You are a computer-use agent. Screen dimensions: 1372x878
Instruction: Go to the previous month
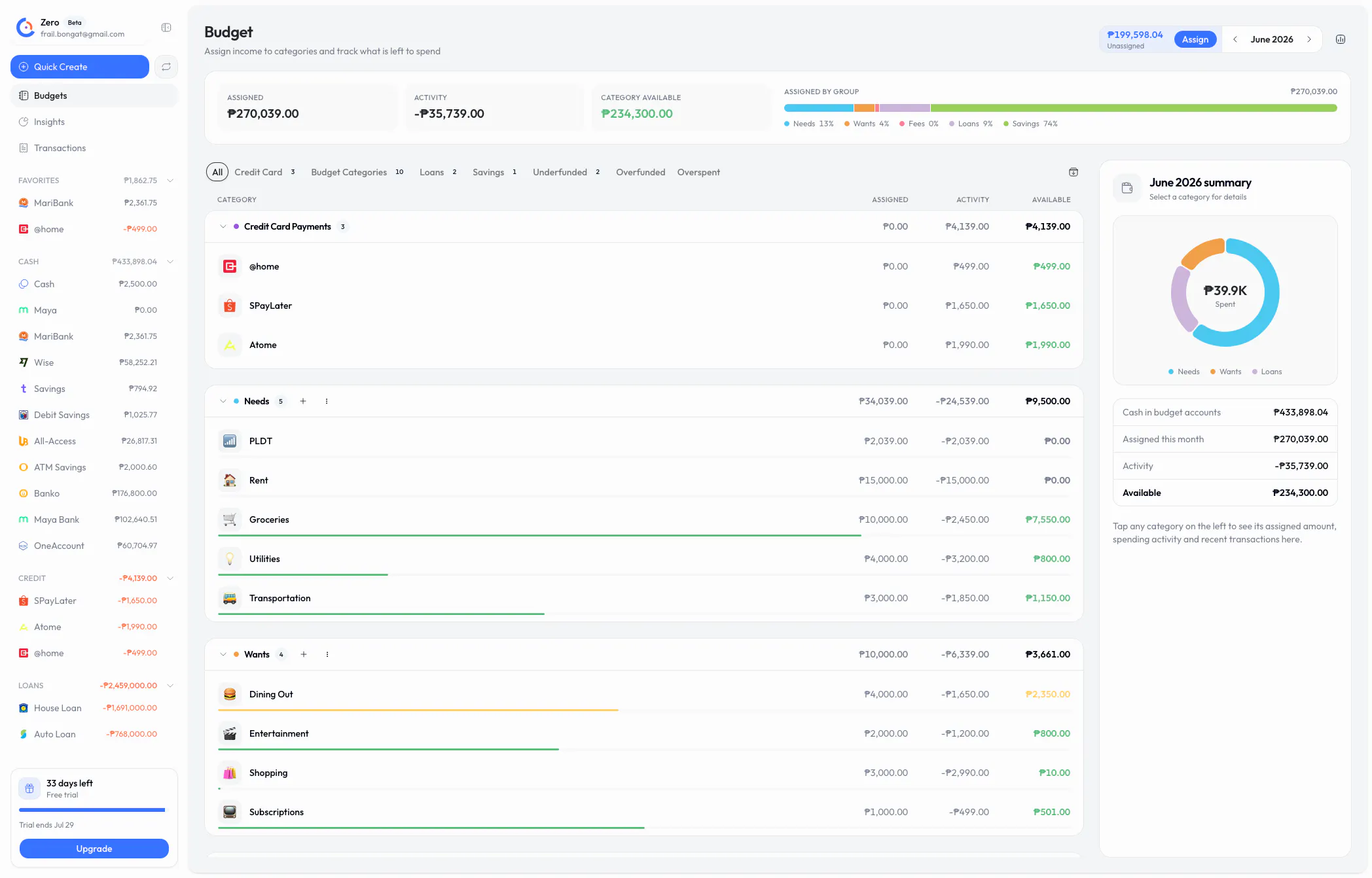coord(1235,39)
